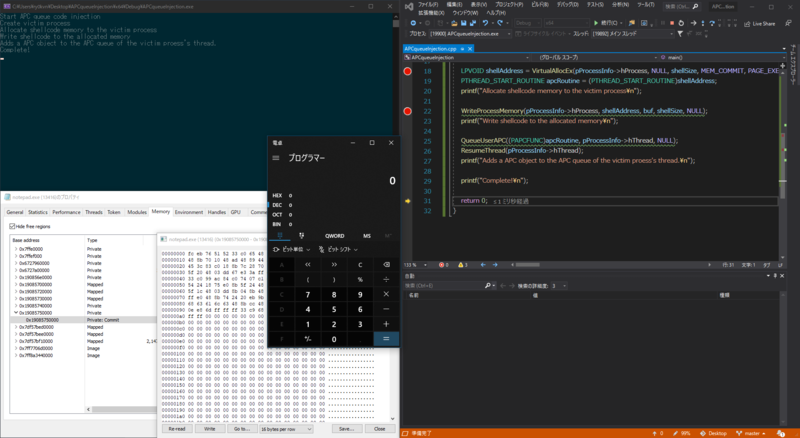Click the editor horizontal scrollbar thumb
The image size is (800, 438).
pyautogui.click(x=528, y=265)
